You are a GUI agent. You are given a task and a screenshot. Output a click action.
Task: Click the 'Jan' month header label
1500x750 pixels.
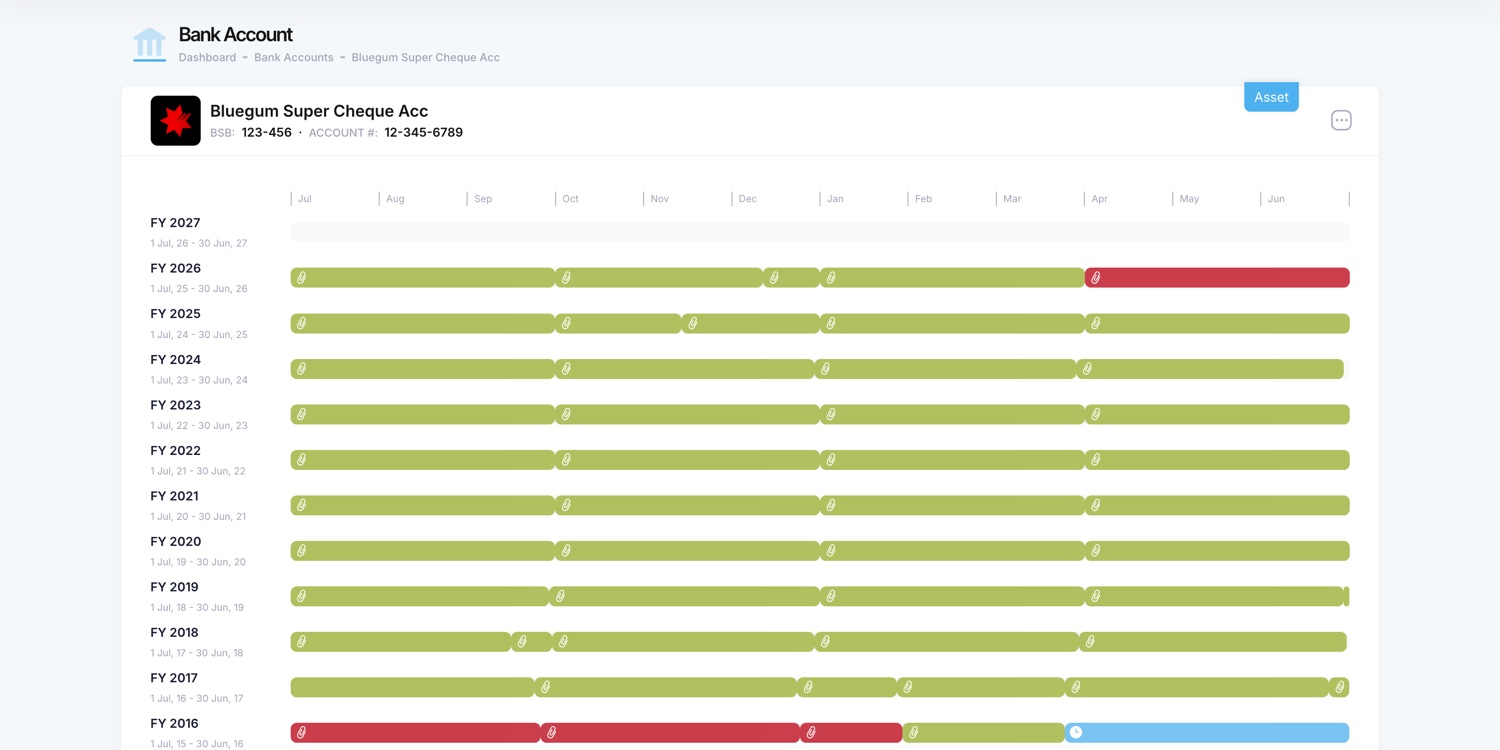click(x=835, y=199)
